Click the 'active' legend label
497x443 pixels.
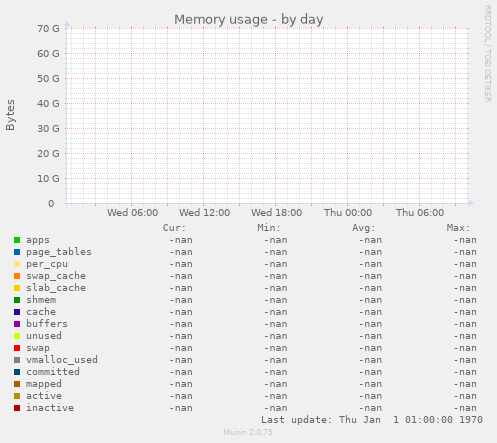[x=44, y=396]
